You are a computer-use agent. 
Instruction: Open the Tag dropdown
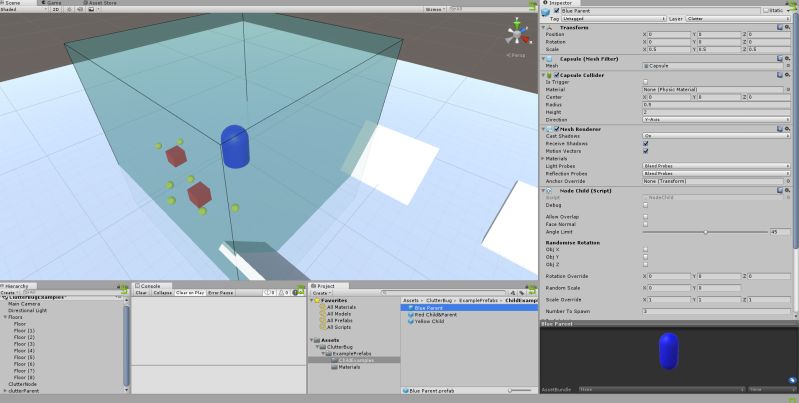(x=614, y=19)
